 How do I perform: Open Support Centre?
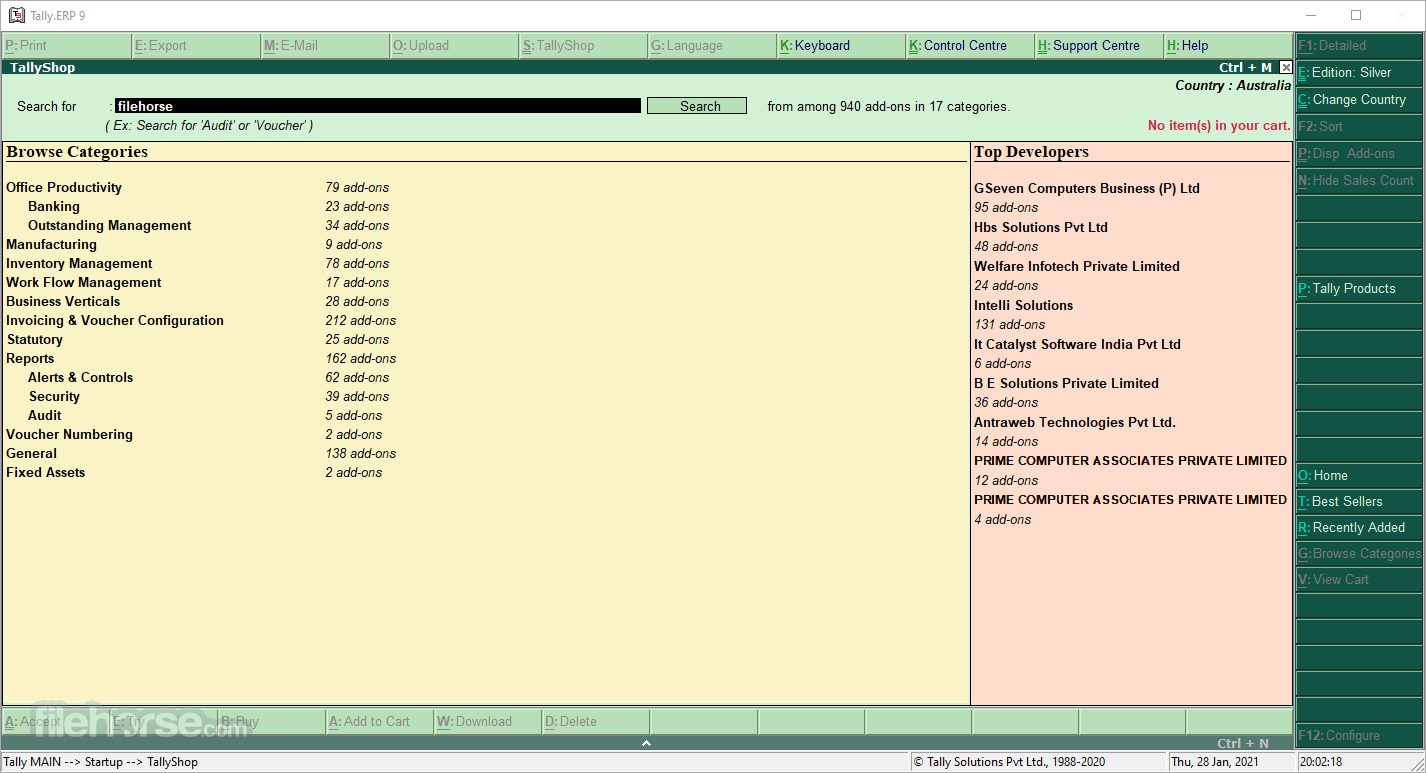point(1098,46)
